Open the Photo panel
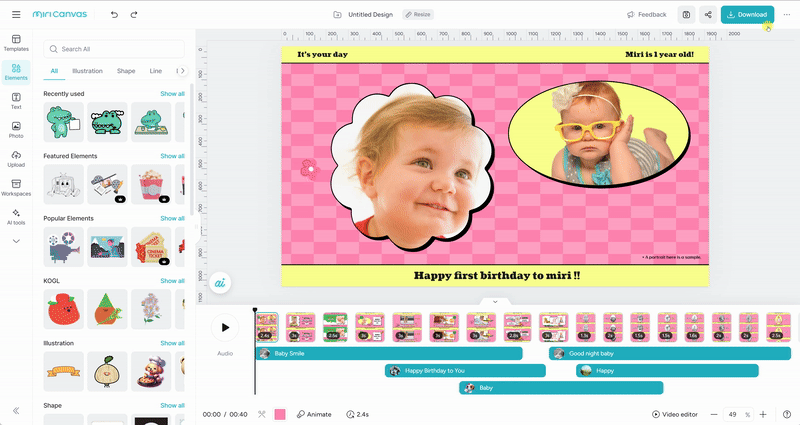This screenshot has width=800, height=425. (16, 130)
